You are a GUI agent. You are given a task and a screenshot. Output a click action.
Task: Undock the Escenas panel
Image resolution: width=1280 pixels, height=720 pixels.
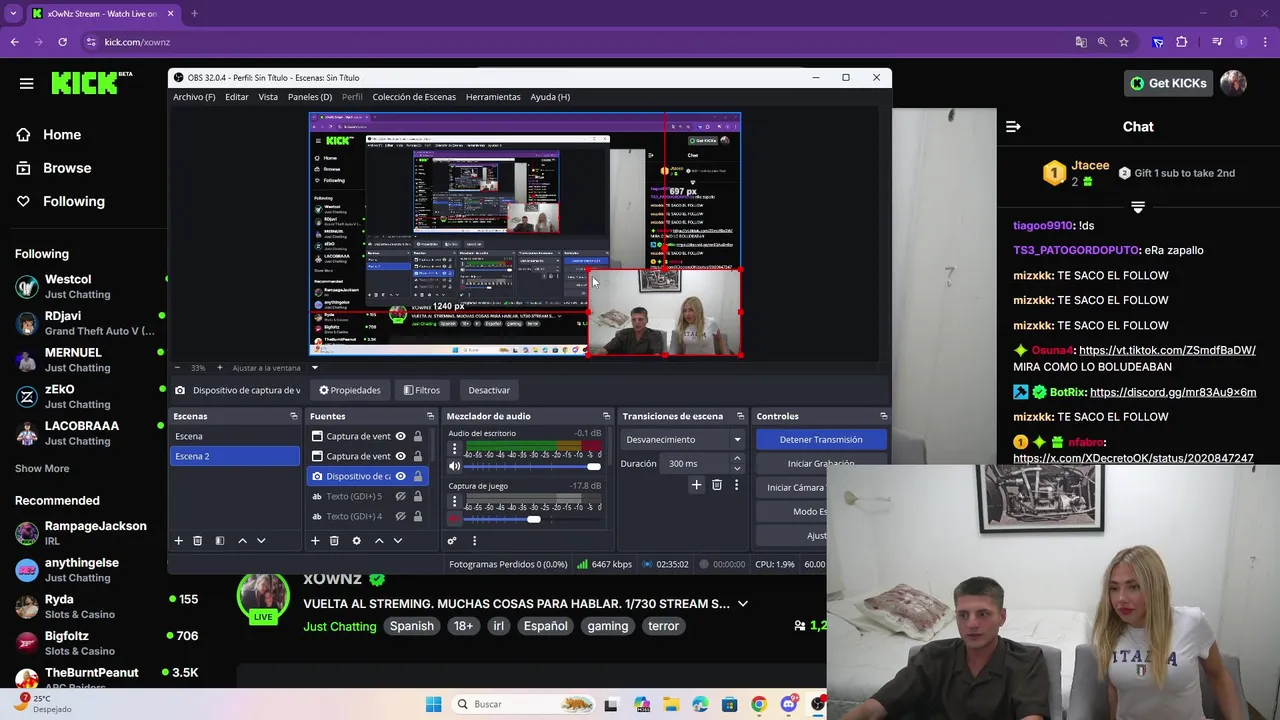pos(294,416)
